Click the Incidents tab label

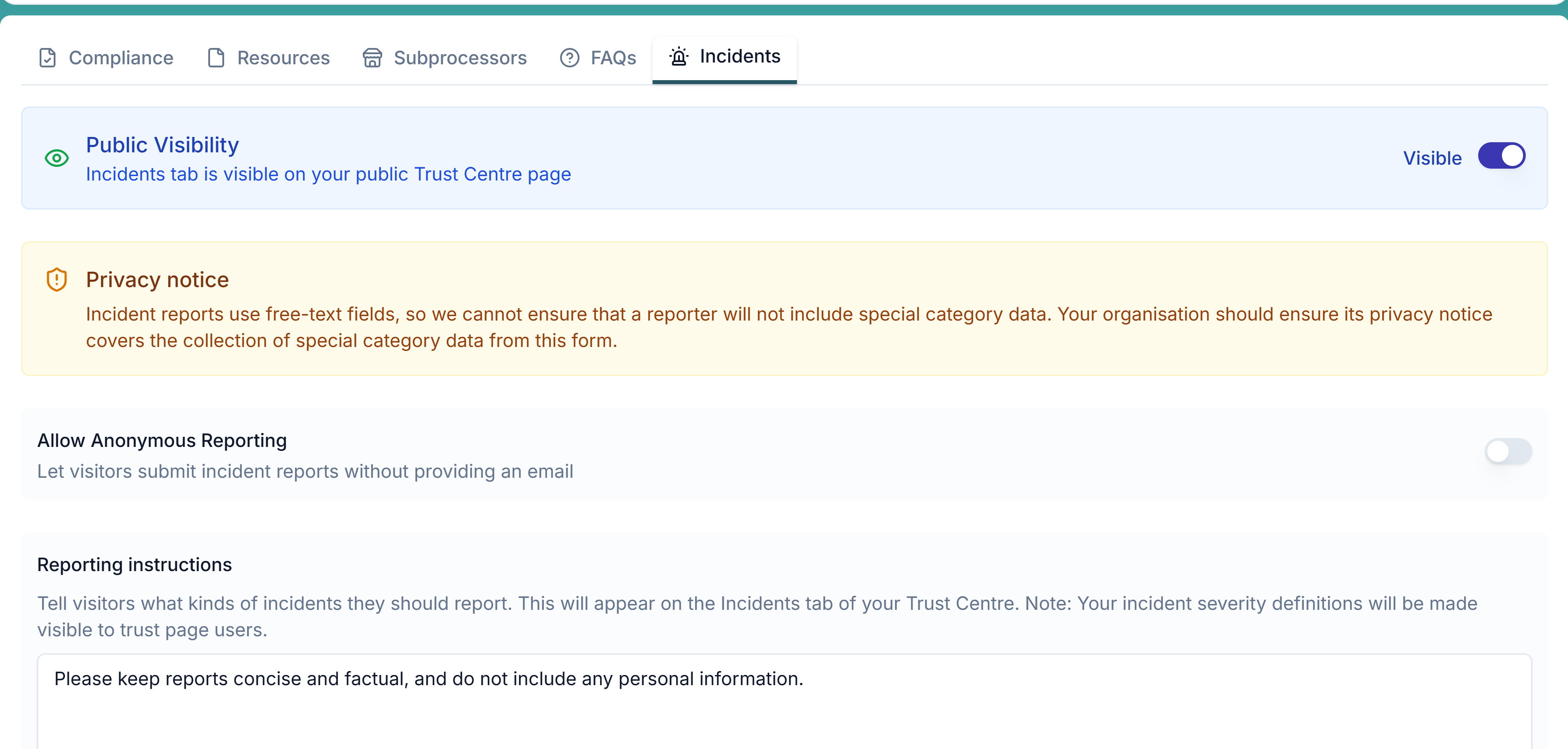[740, 56]
